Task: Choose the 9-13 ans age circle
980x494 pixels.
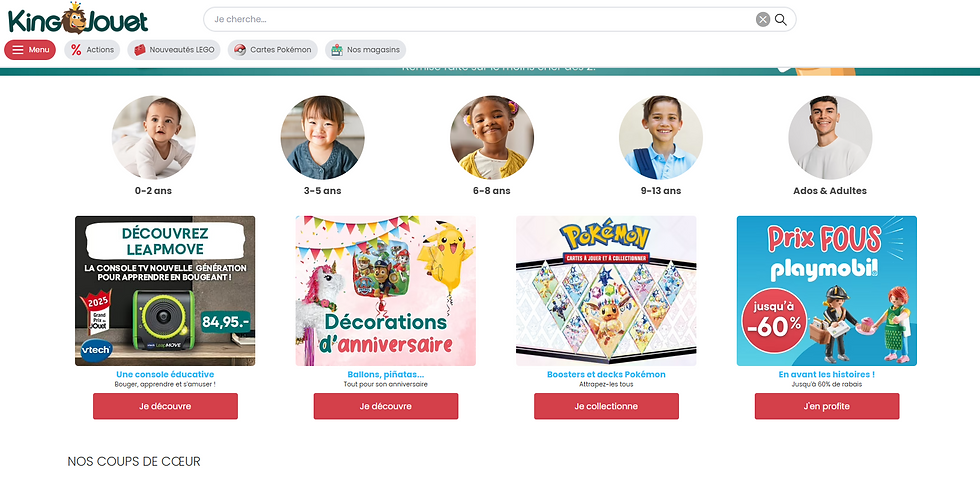Action: [x=661, y=138]
